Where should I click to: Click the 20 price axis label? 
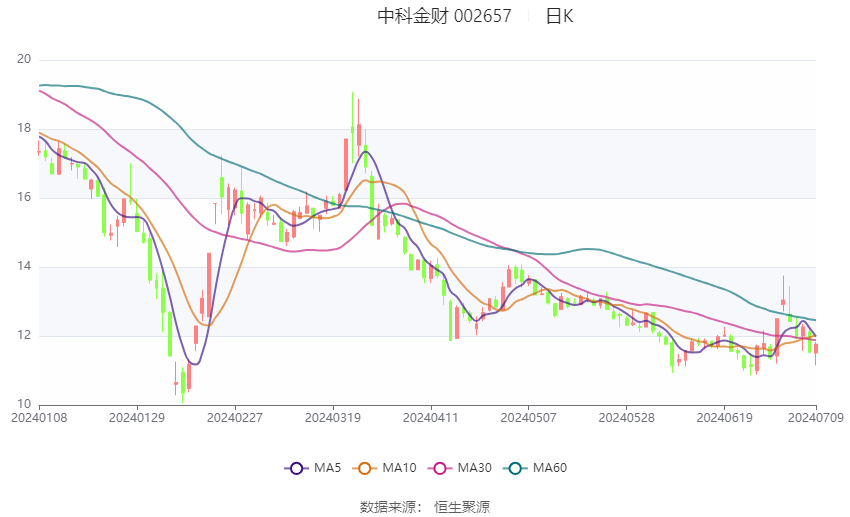point(24,59)
